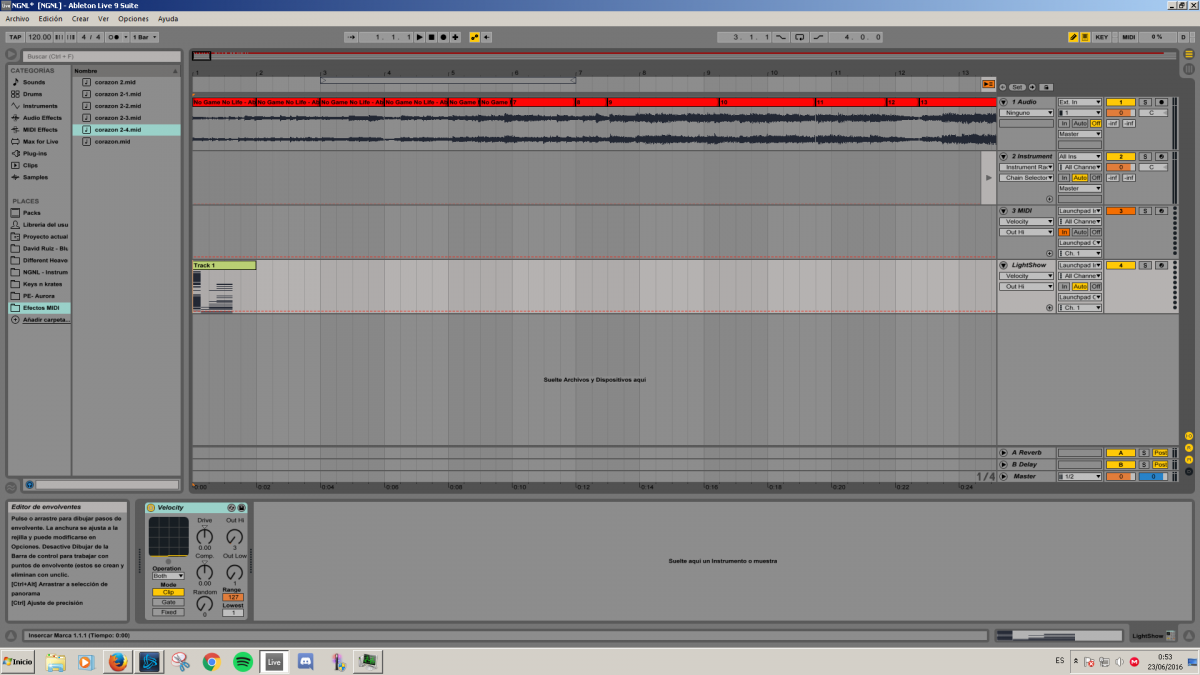
Task: Select Sounds category in browser
Action: pos(35,82)
